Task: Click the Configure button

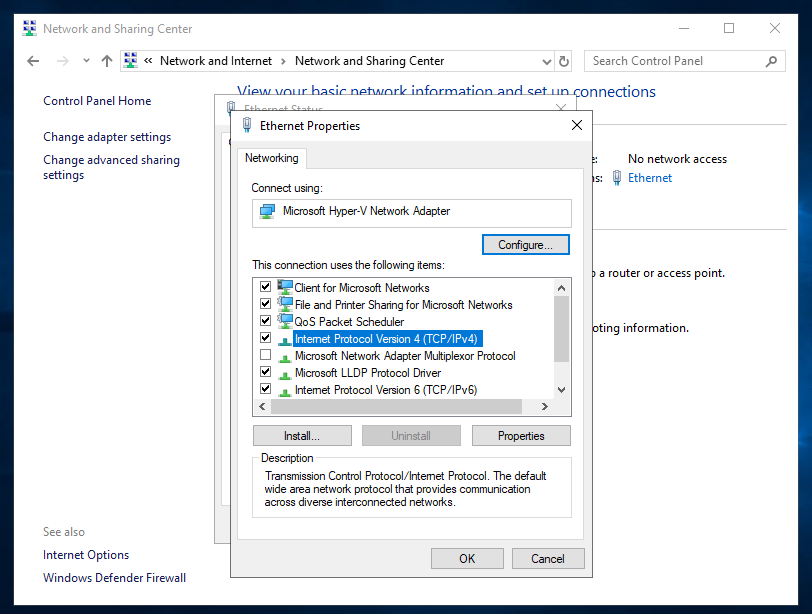Action: (x=526, y=245)
